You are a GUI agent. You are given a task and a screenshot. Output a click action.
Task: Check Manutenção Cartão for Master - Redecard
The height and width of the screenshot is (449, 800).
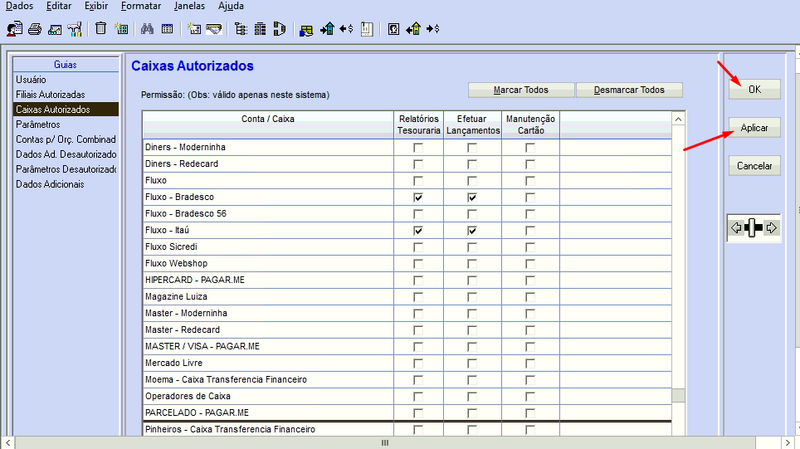(x=530, y=330)
